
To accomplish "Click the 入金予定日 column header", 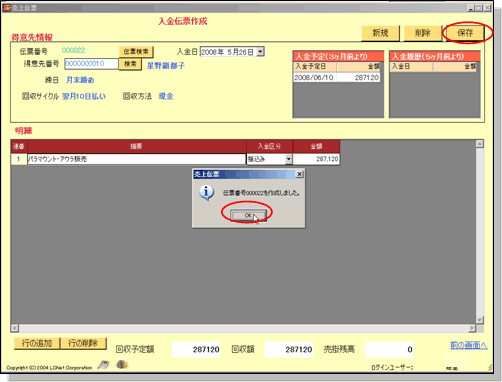I will (315, 66).
